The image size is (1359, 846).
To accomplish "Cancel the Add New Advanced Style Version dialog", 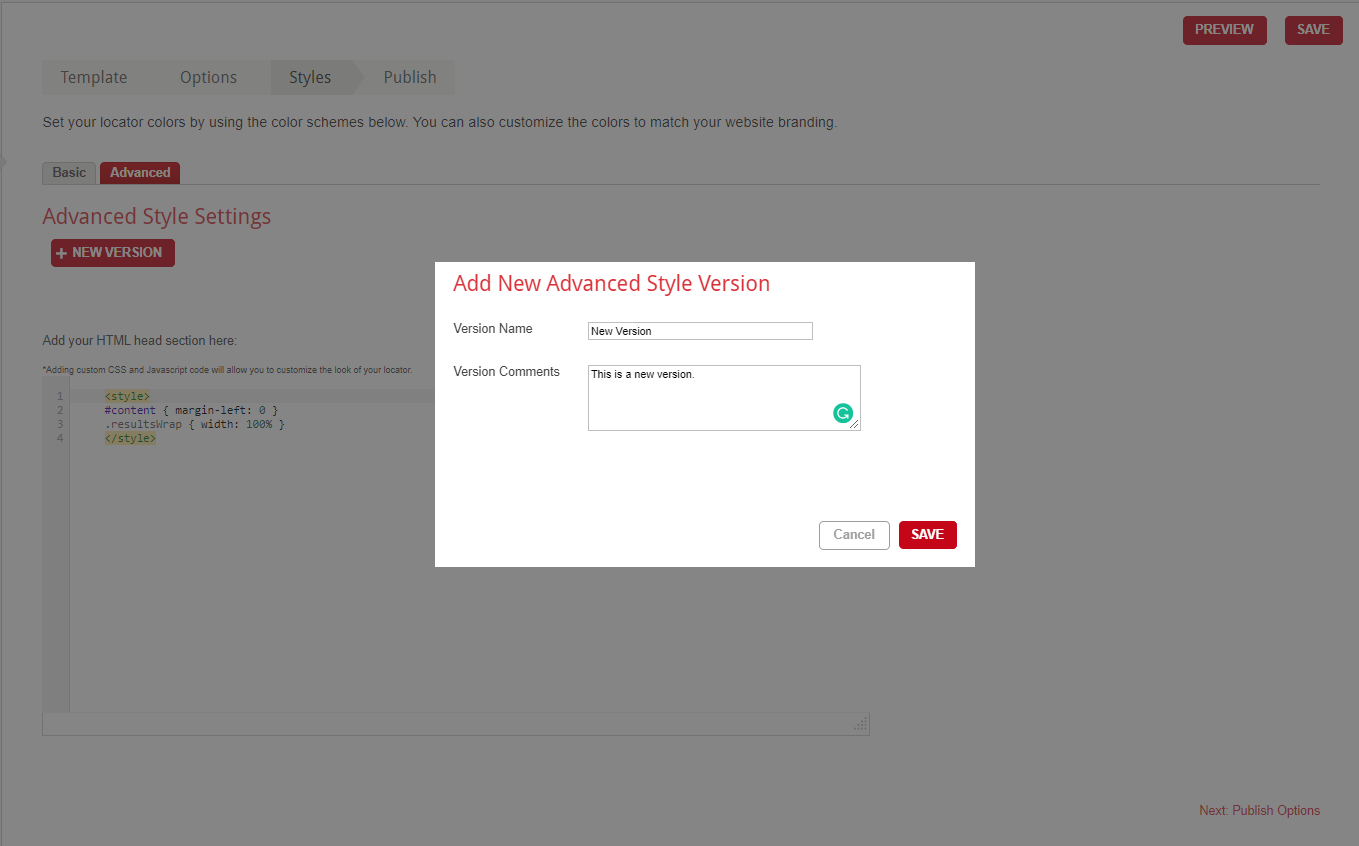I will [854, 535].
